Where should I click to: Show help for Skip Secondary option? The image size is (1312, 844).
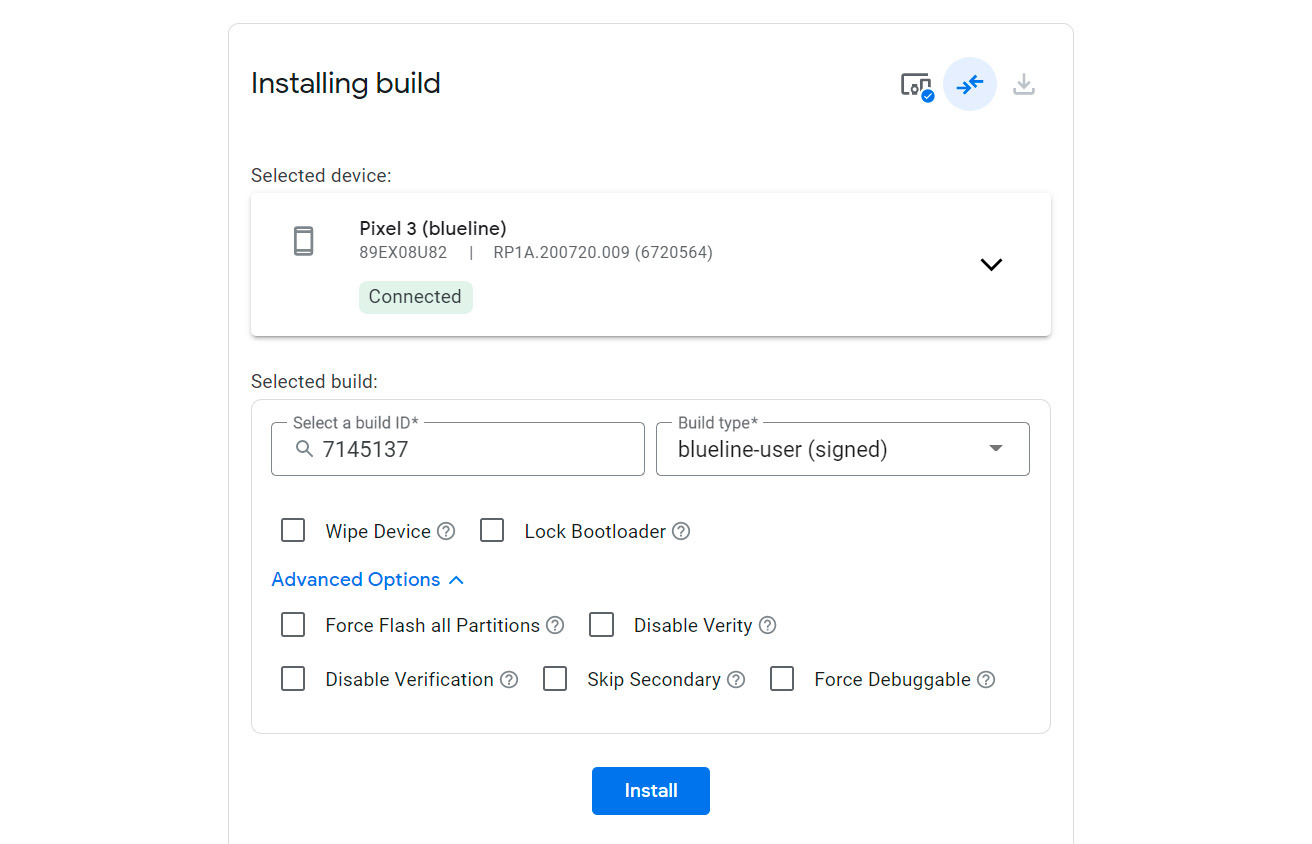pos(736,679)
